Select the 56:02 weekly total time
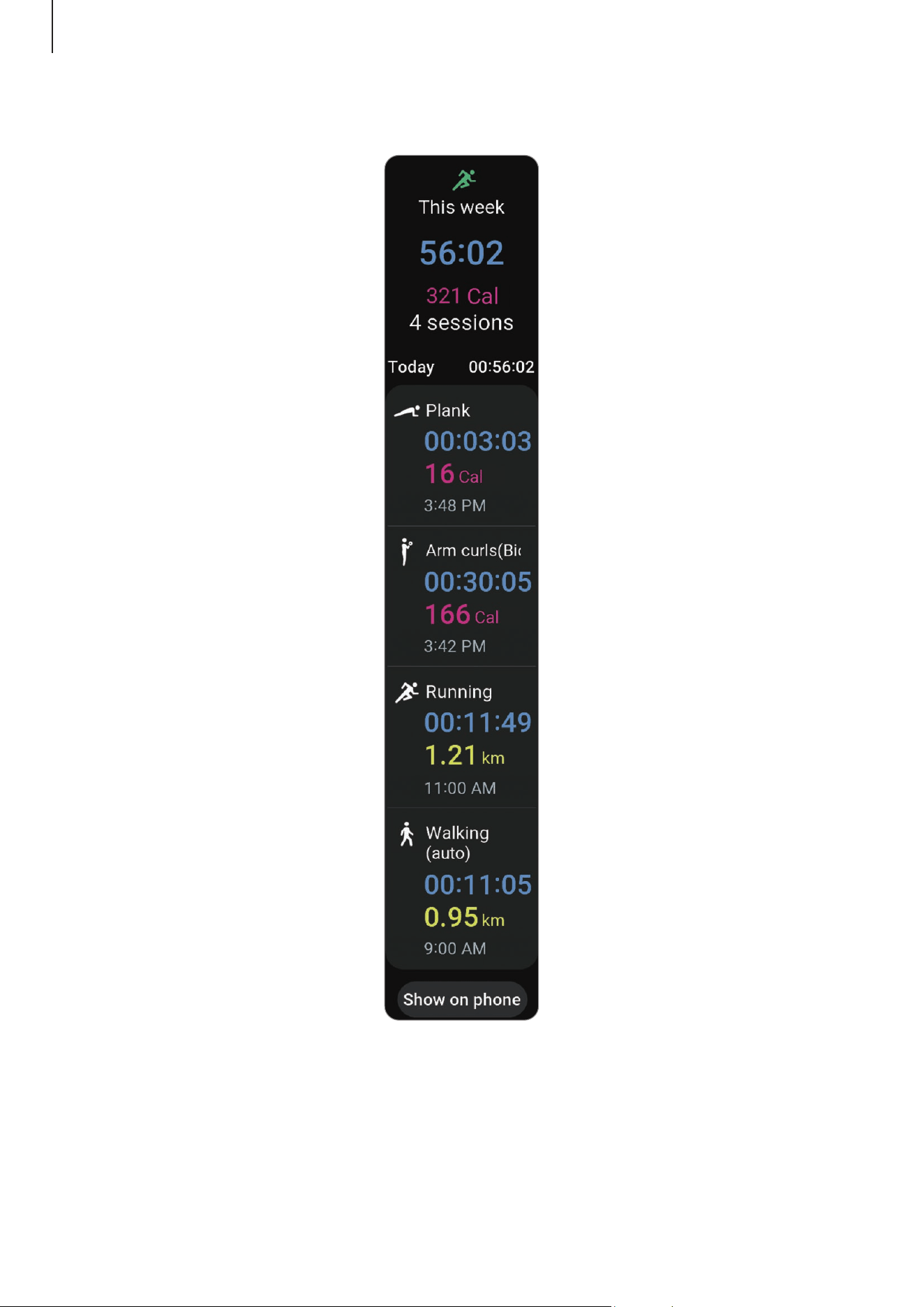924x1307 pixels. (461, 253)
